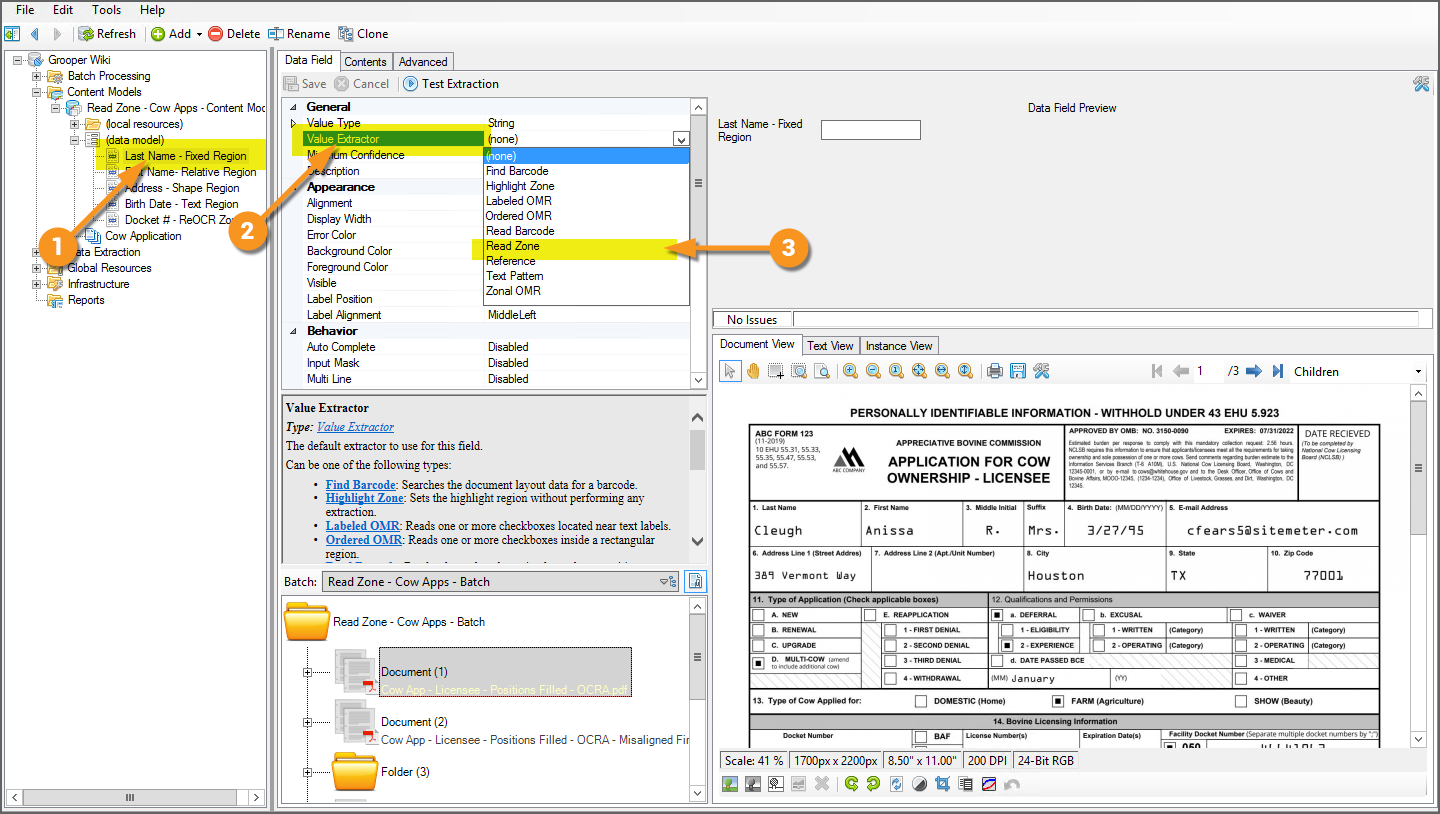
Task: Expand the Batch Processing tree node
Action: tap(37, 76)
